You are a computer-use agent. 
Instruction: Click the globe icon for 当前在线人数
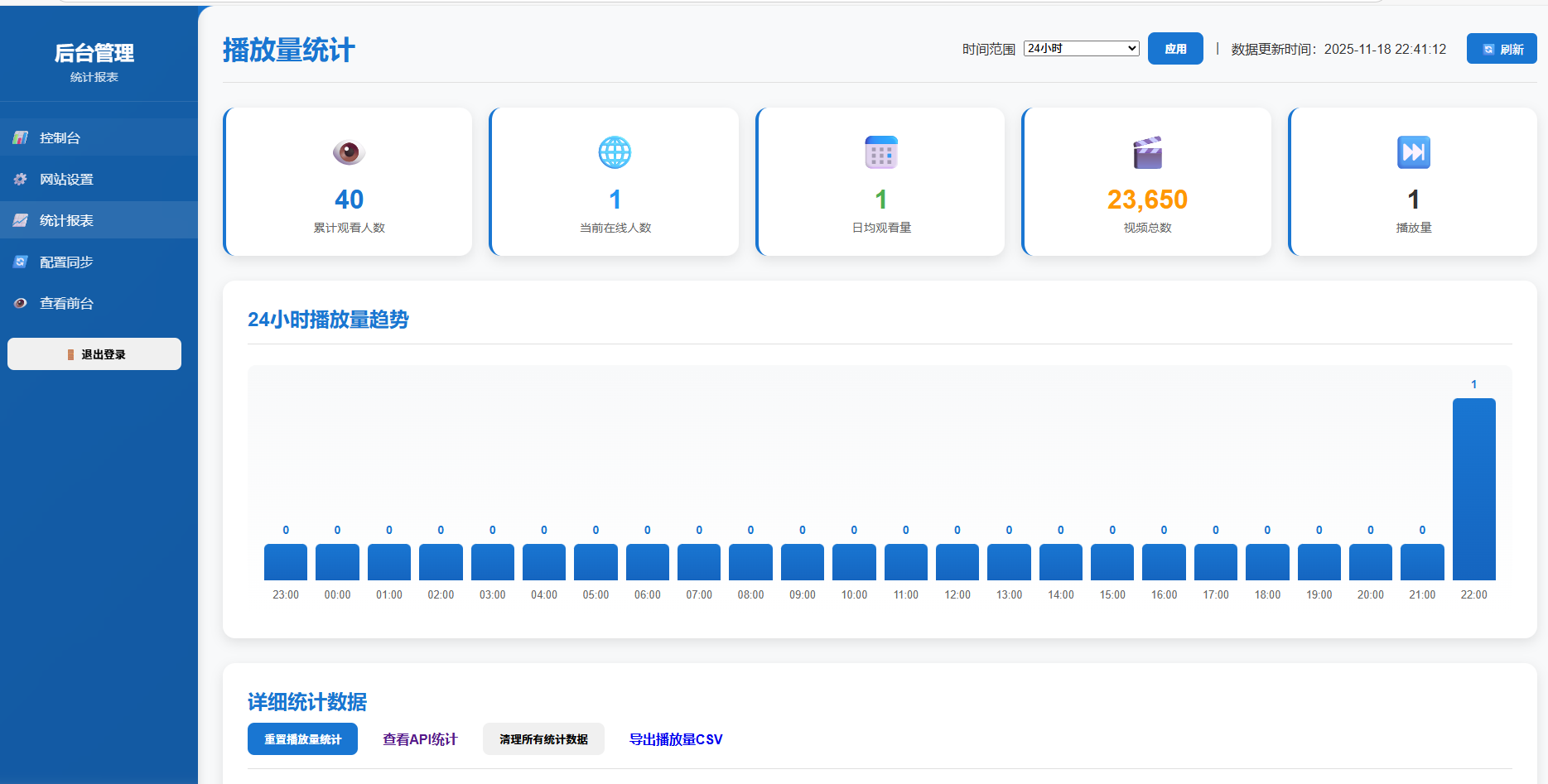pyautogui.click(x=615, y=152)
